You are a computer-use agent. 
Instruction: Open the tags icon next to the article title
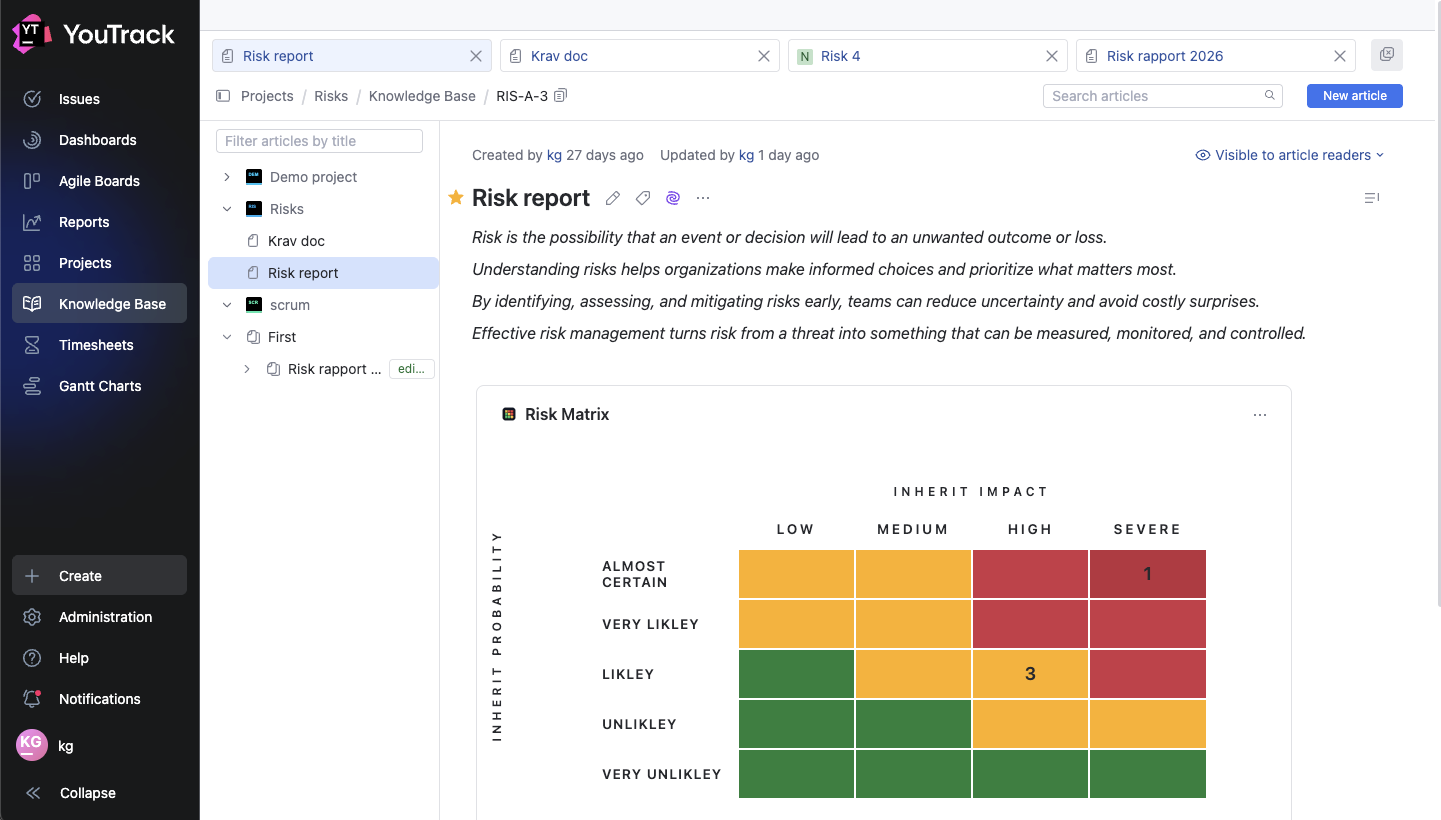[643, 198]
